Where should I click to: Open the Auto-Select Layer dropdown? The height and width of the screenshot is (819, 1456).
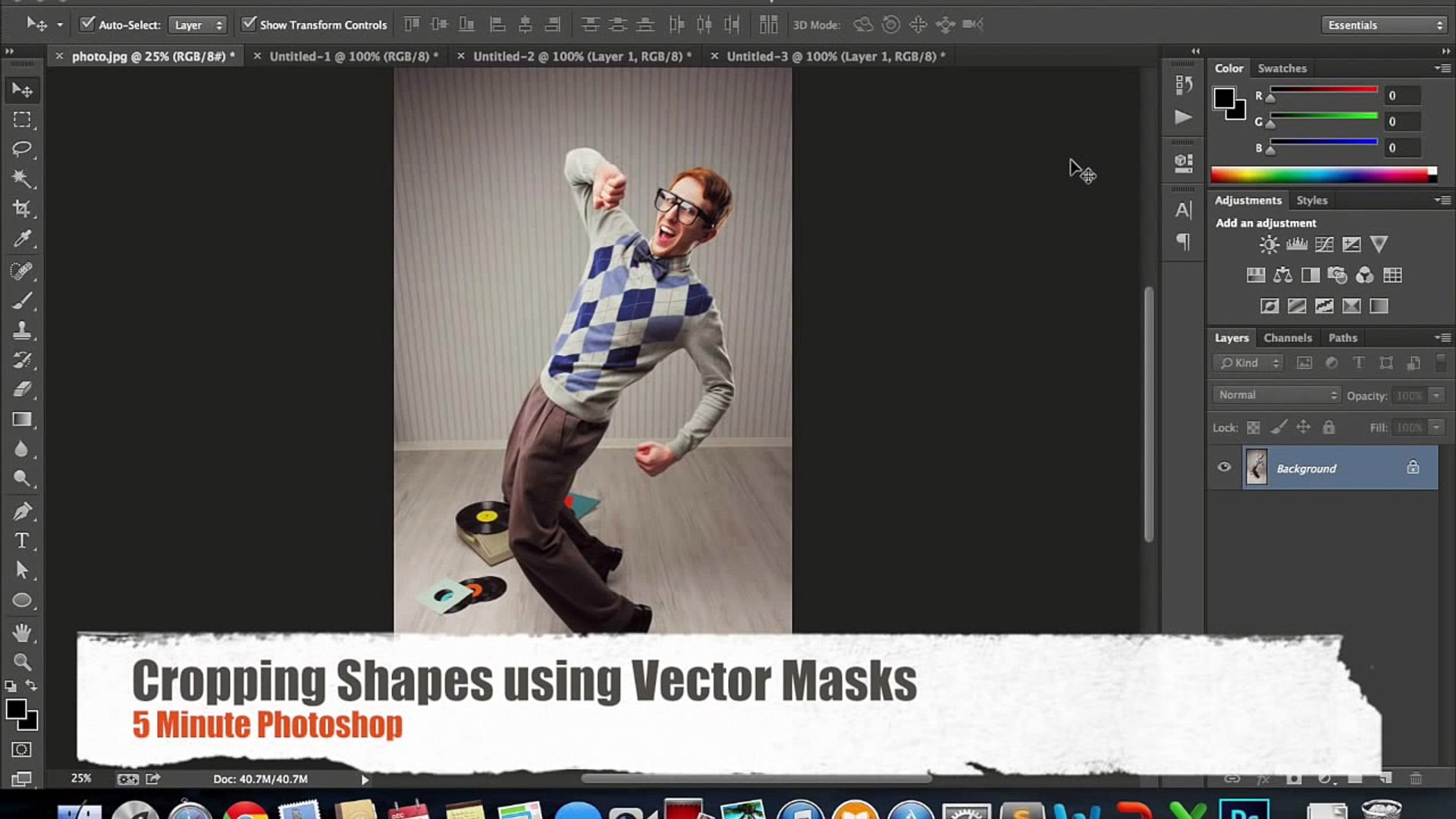(x=197, y=25)
